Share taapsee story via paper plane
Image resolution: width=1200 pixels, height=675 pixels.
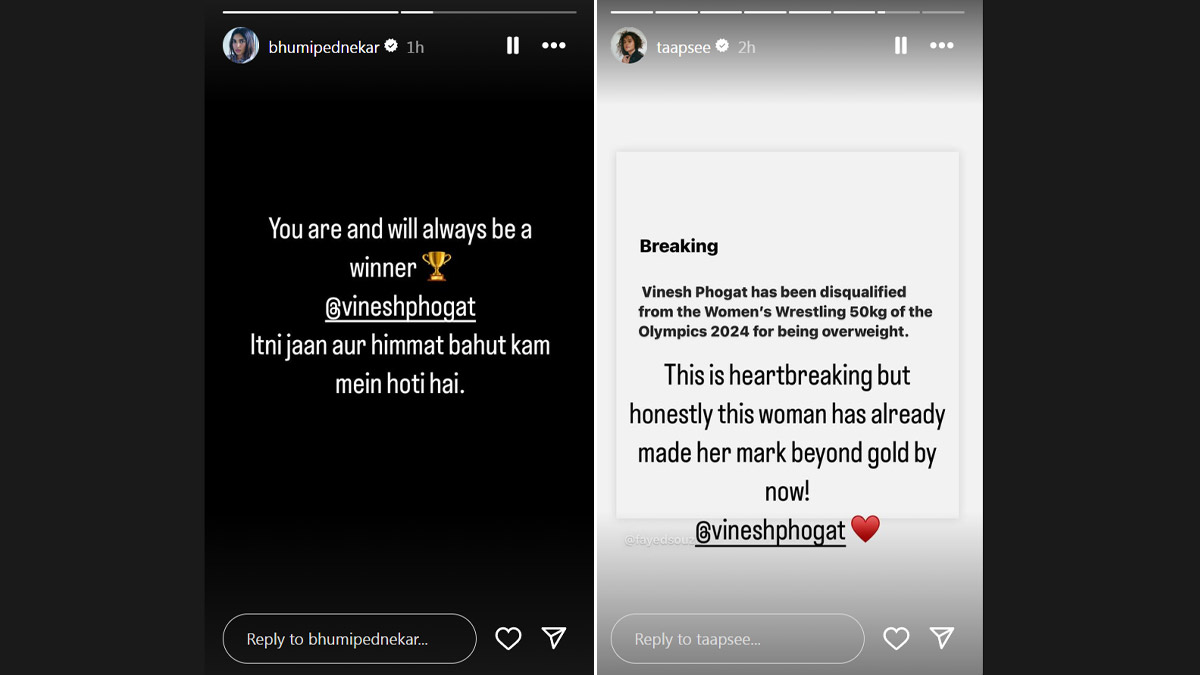point(941,638)
